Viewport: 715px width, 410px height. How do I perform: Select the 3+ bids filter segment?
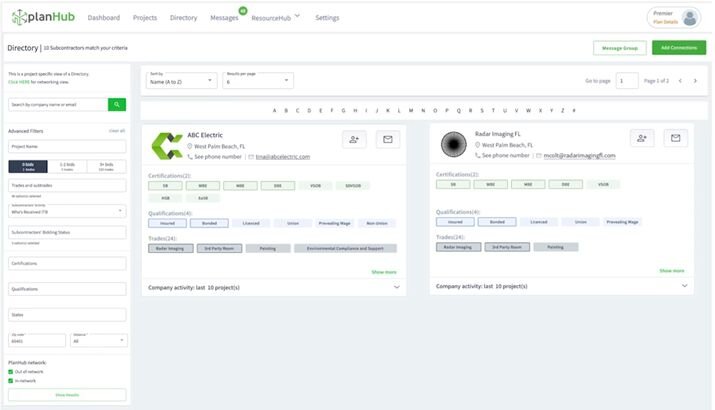click(106, 166)
